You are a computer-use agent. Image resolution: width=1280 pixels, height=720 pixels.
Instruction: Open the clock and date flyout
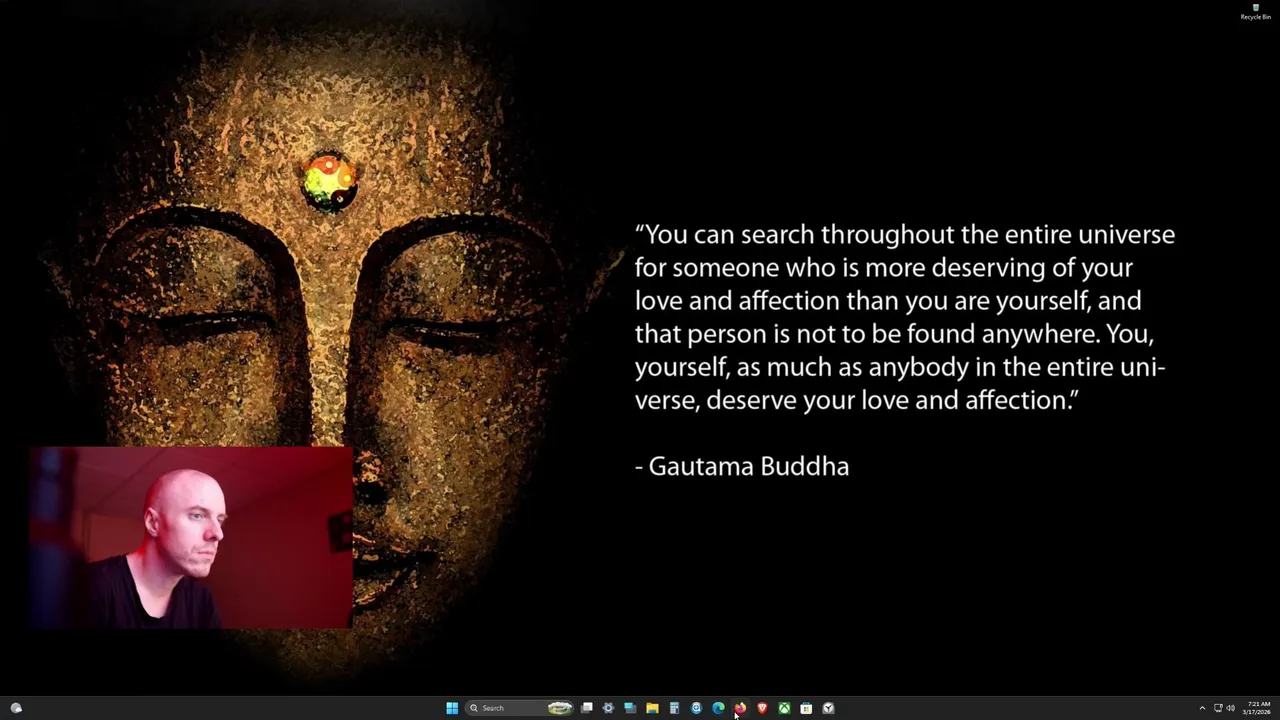(1258, 708)
